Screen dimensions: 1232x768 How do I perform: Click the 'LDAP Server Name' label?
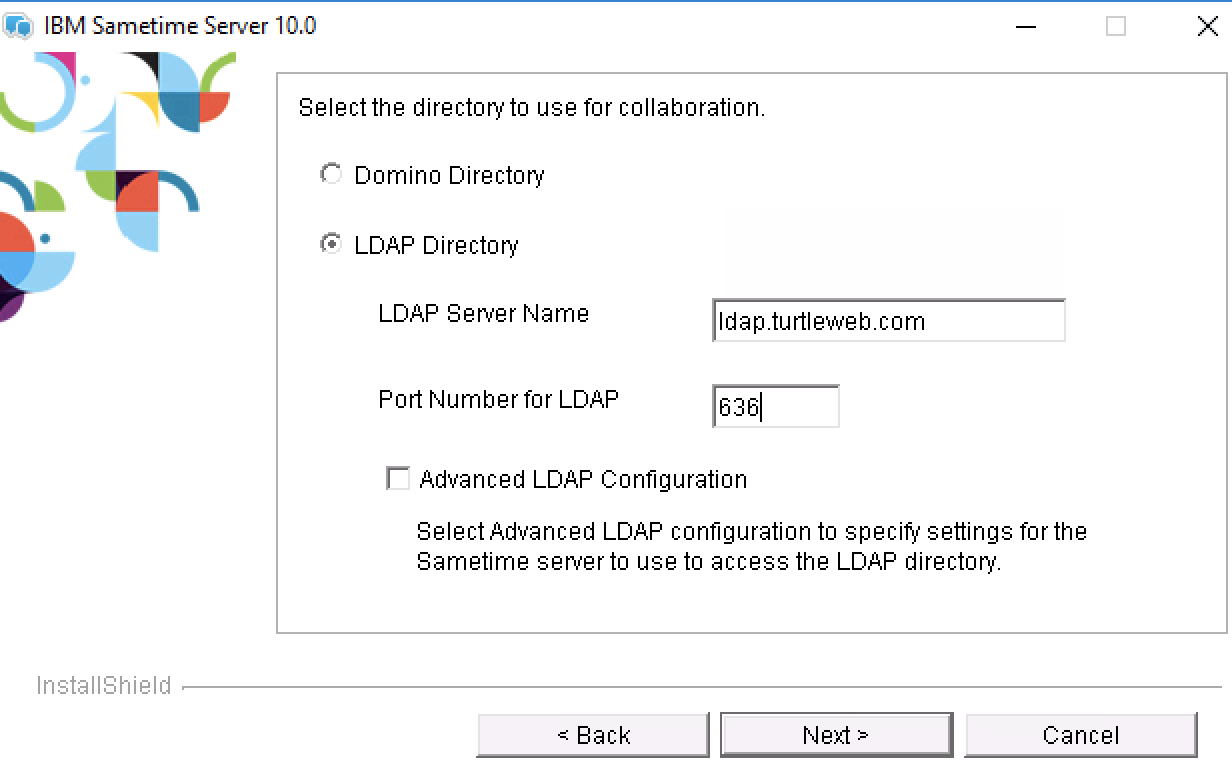coord(483,313)
